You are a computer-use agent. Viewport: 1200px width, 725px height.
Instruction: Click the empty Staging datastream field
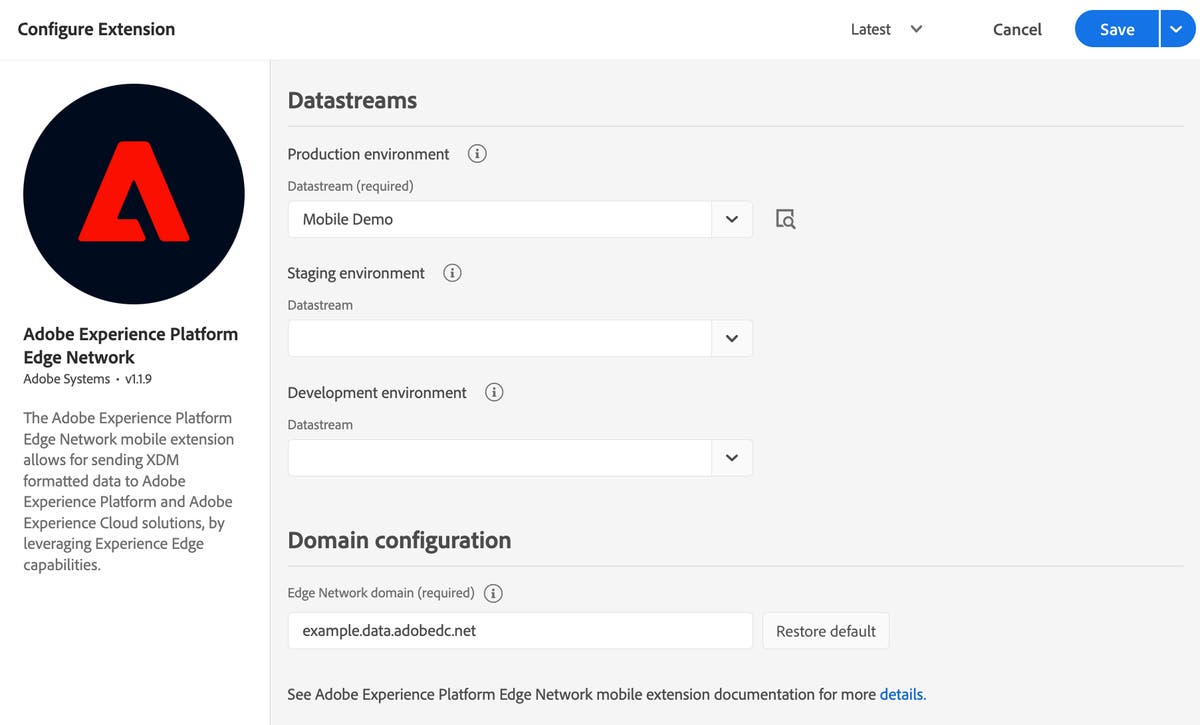pyautogui.click(x=500, y=338)
